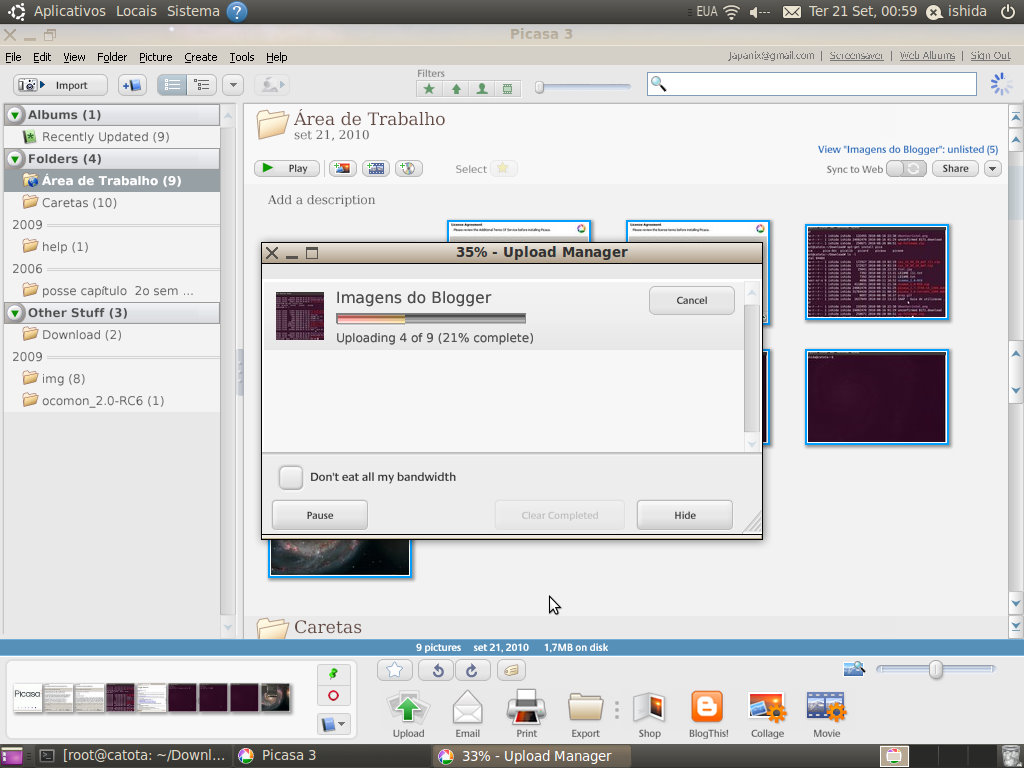Collapse the Folders section

[15, 159]
